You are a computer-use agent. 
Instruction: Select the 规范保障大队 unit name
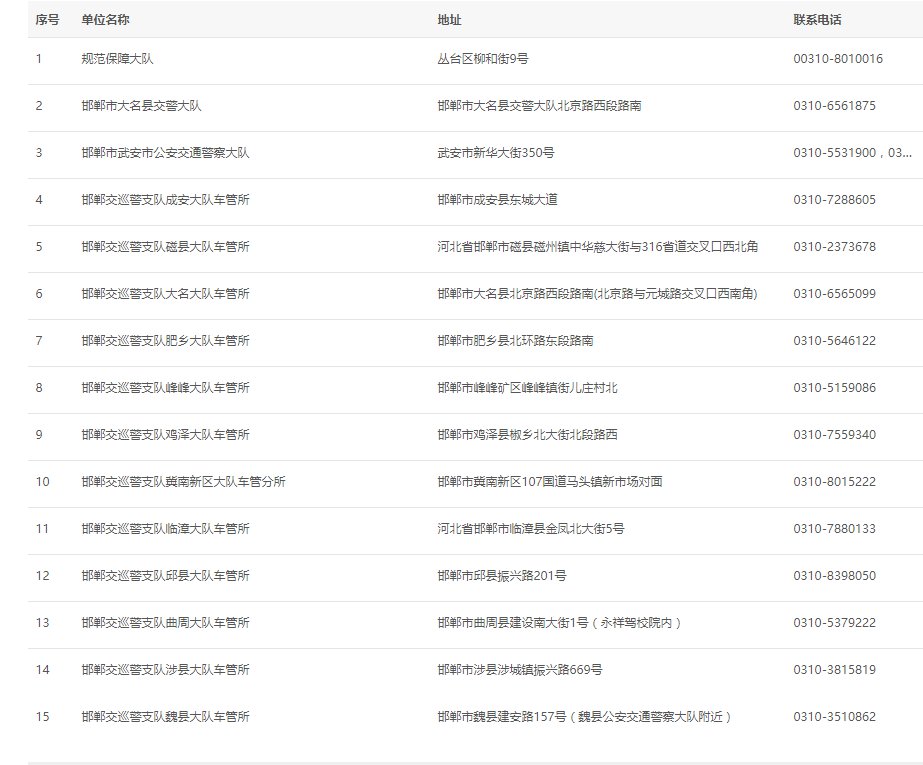(117, 59)
